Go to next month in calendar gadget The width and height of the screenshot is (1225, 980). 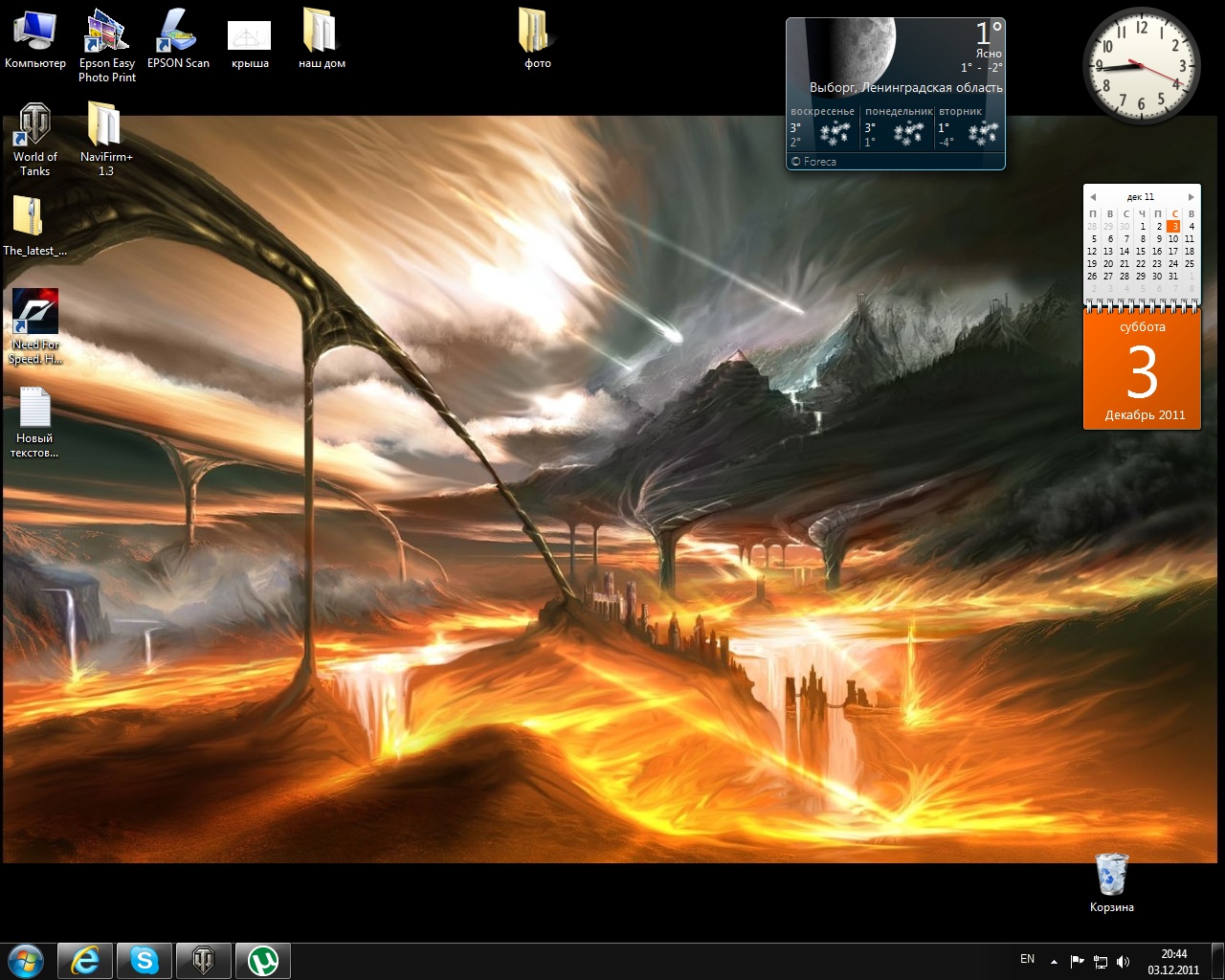[1191, 197]
